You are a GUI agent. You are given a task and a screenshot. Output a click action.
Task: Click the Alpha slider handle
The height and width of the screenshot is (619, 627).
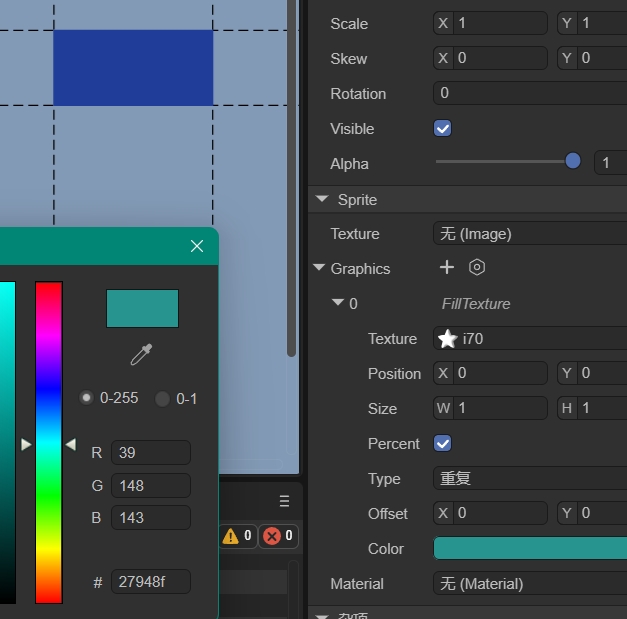click(573, 161)
